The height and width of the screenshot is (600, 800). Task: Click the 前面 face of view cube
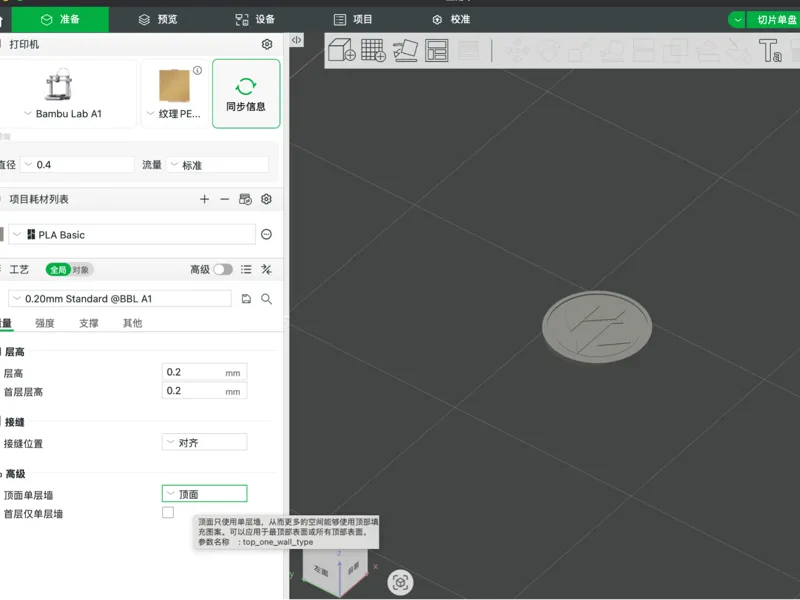point(354,567)
